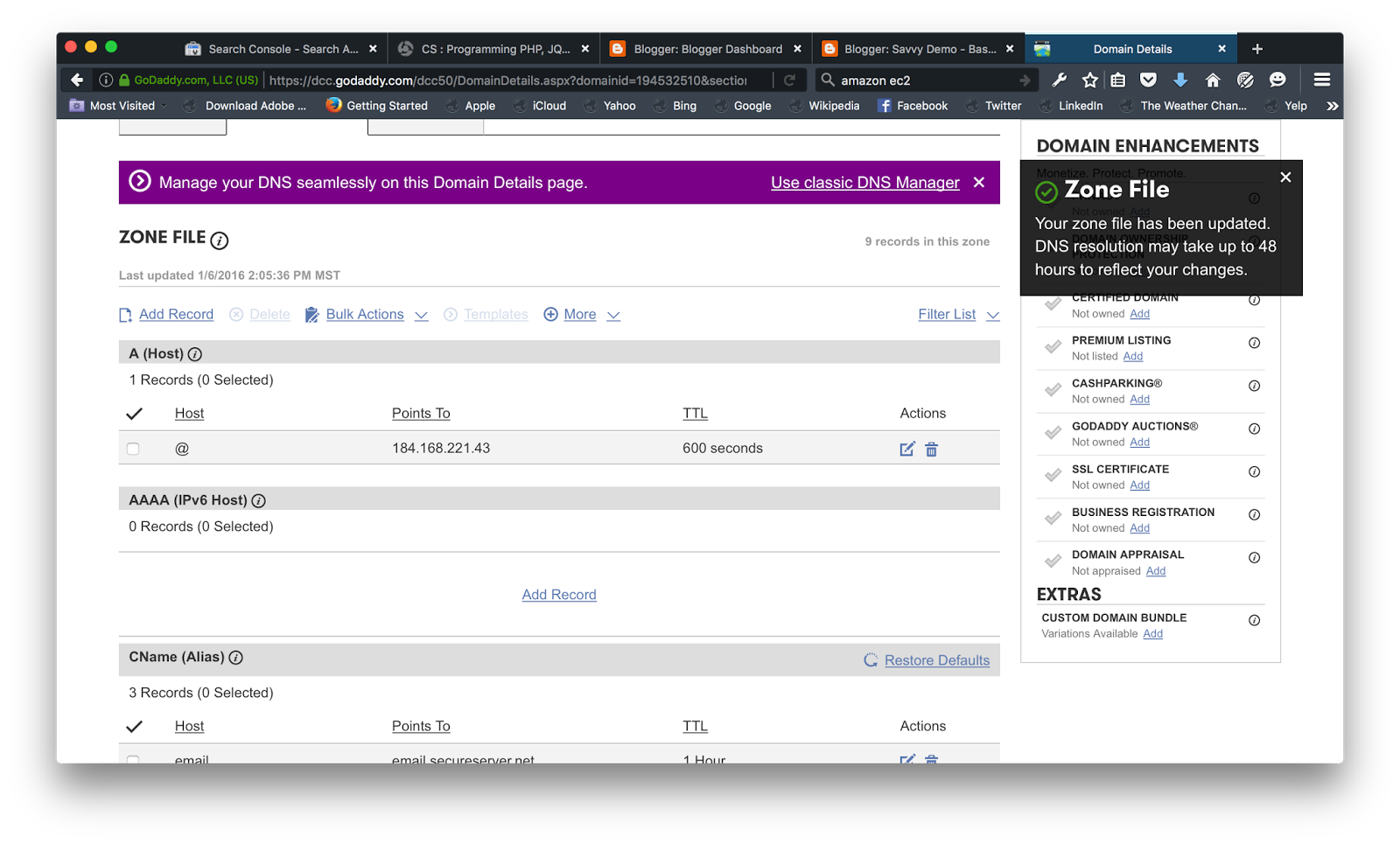Viewport: 1400px width, 844px height.
Task: Open the Filter List dropdown
Action: coord(958,315)
